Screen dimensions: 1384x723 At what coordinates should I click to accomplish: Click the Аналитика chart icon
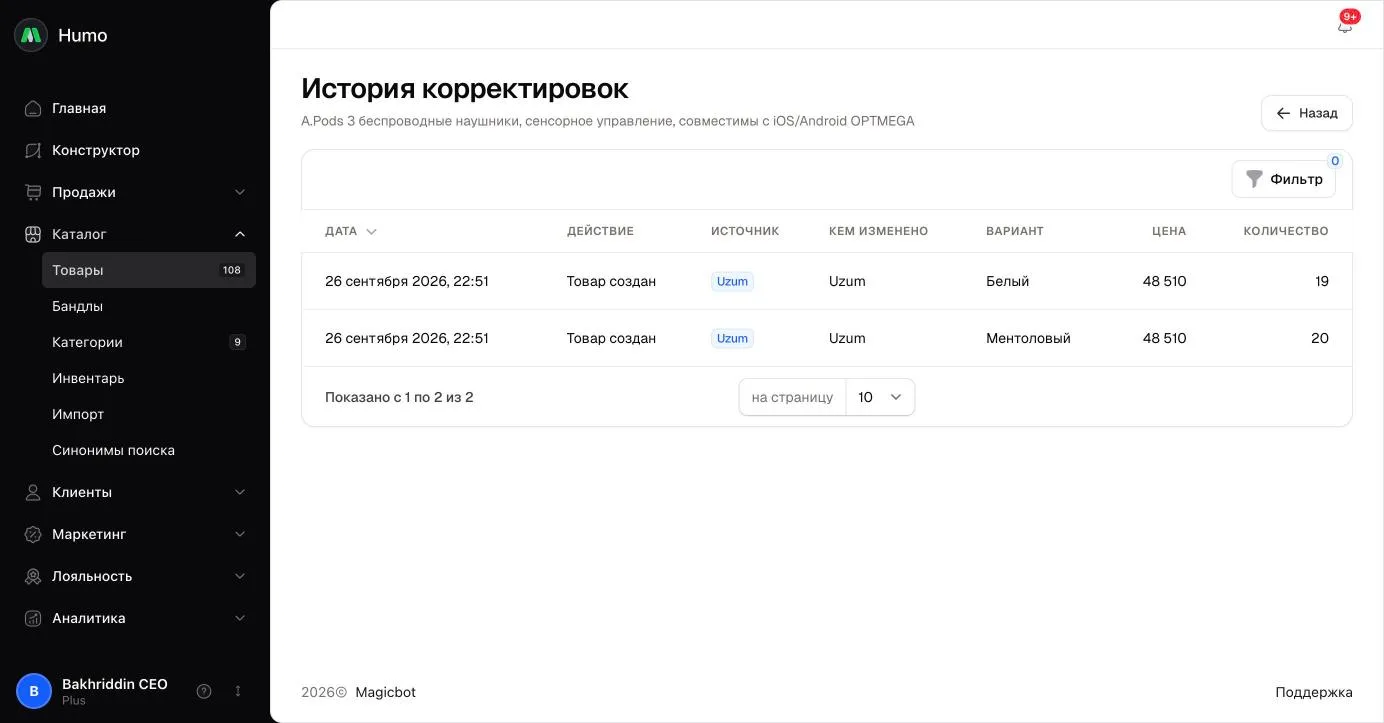tap(33, 618)
